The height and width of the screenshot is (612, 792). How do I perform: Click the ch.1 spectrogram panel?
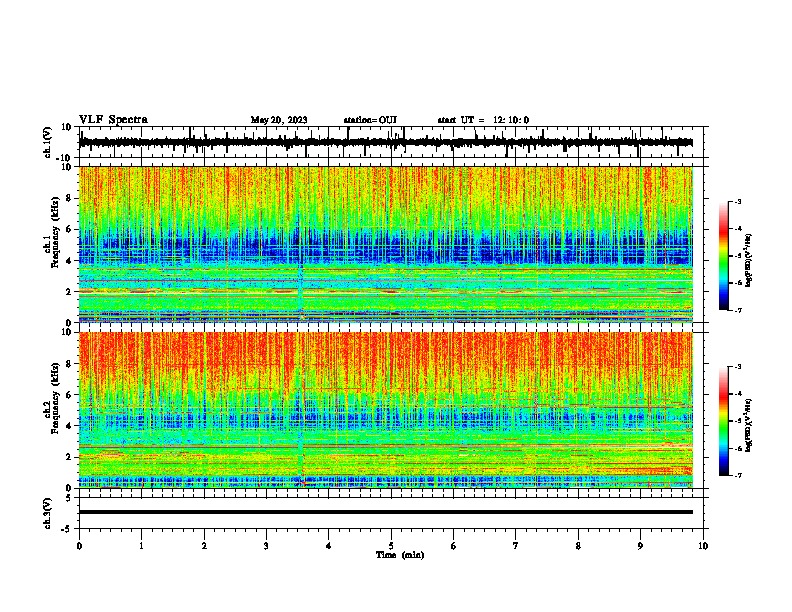[x=386, y=244]
